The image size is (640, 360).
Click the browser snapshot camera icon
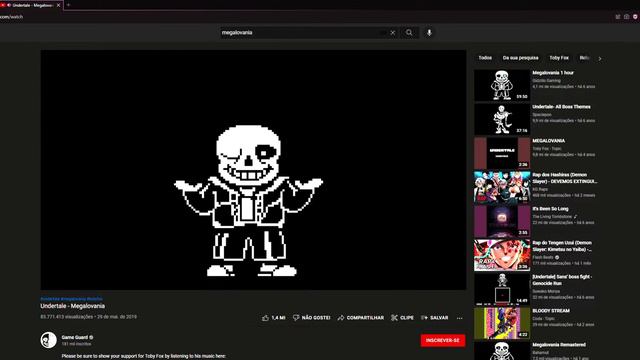(x=627, y=17)
